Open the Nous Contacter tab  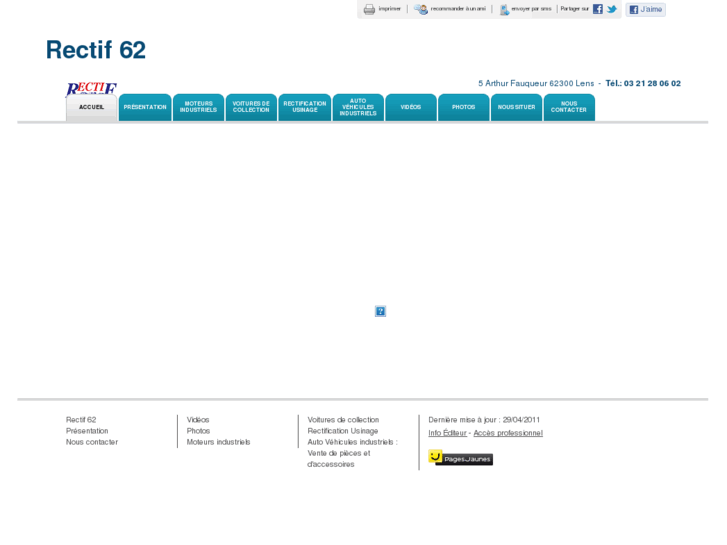coord(569,108)
